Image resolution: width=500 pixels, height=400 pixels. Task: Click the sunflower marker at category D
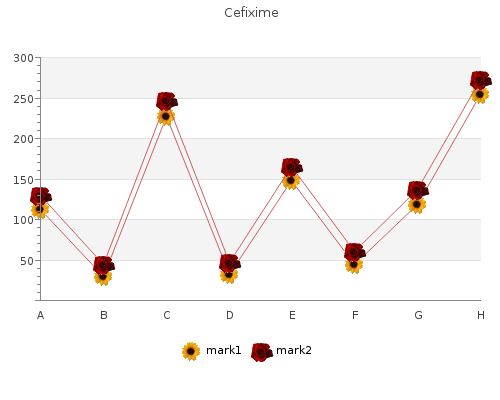[229, 275]
